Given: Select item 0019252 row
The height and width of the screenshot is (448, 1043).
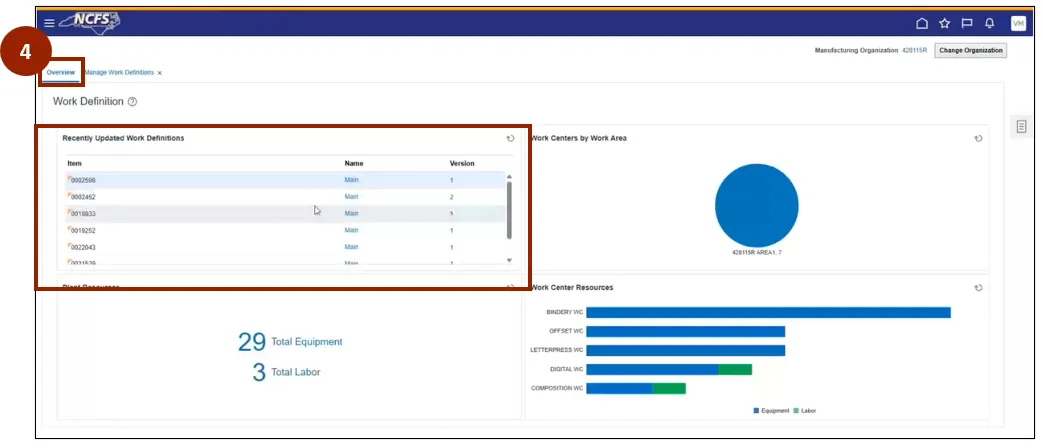Looking at the screenshot, I should [x=285, y=230].
